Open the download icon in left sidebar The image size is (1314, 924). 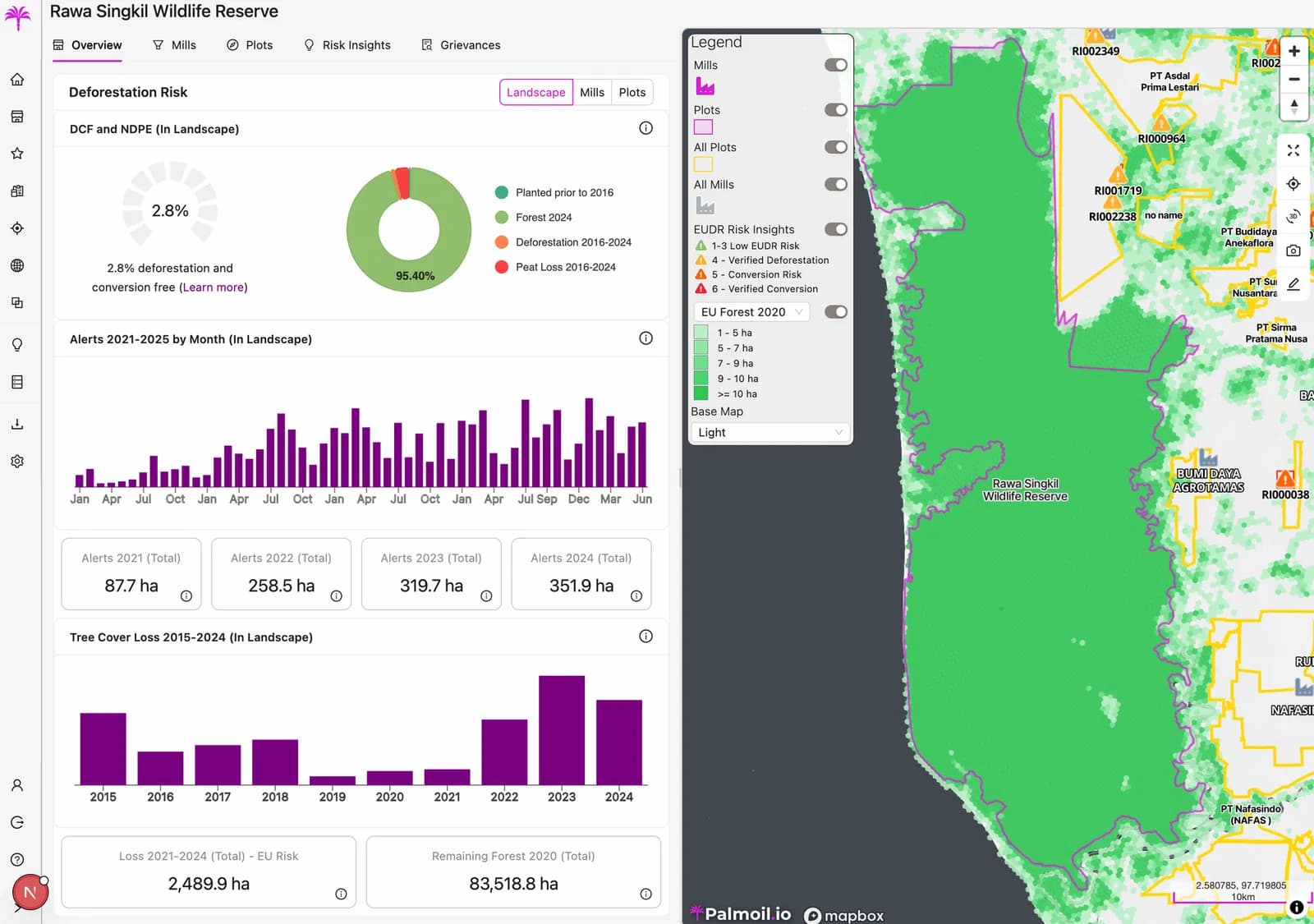17,424
